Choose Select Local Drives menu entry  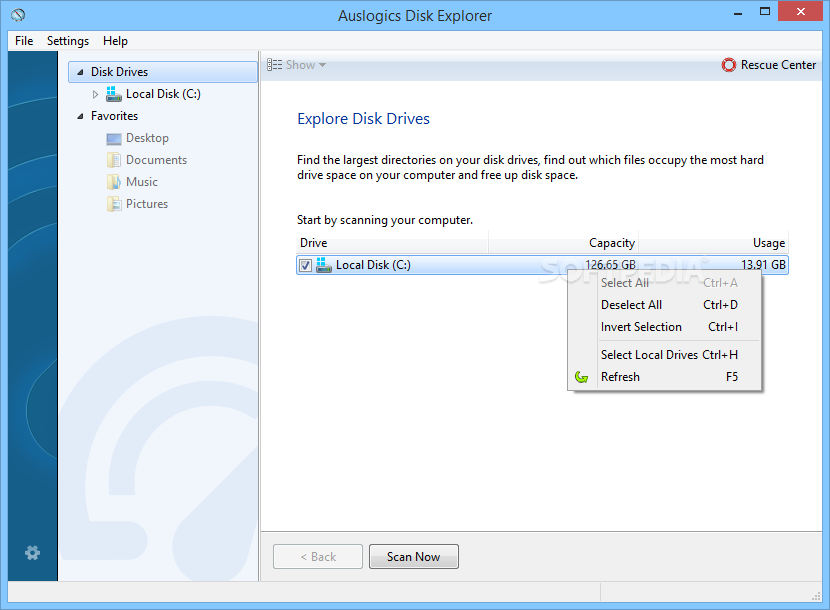(664, 355)
